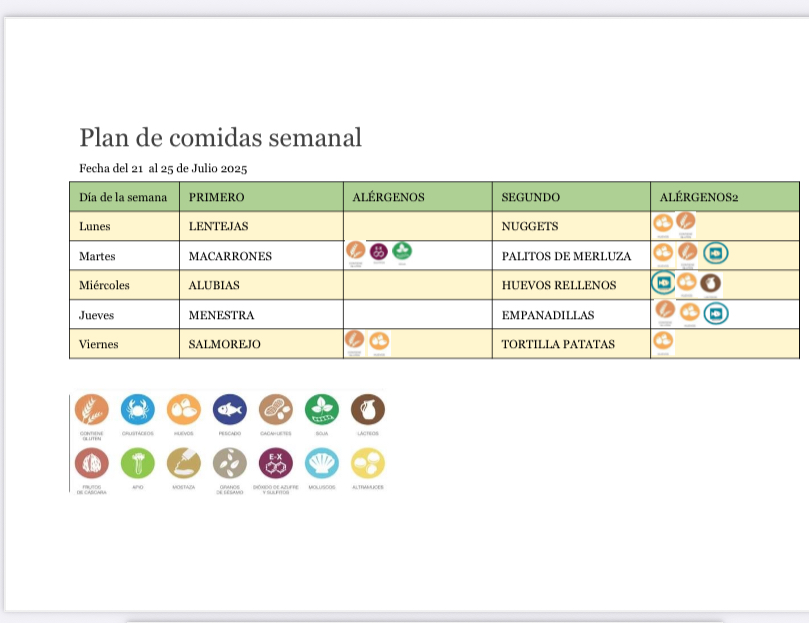Click the sulfitos E-X icon in legend

pos(275,463)
